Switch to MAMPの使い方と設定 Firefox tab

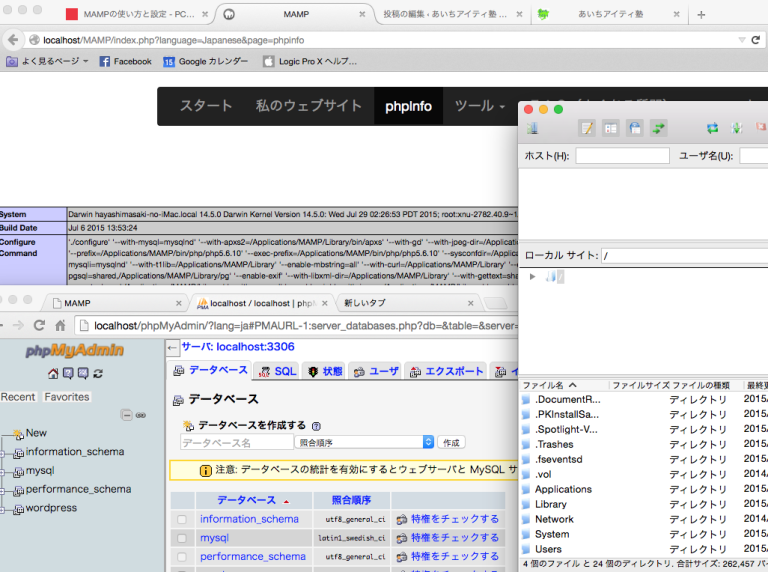point(138,14)
